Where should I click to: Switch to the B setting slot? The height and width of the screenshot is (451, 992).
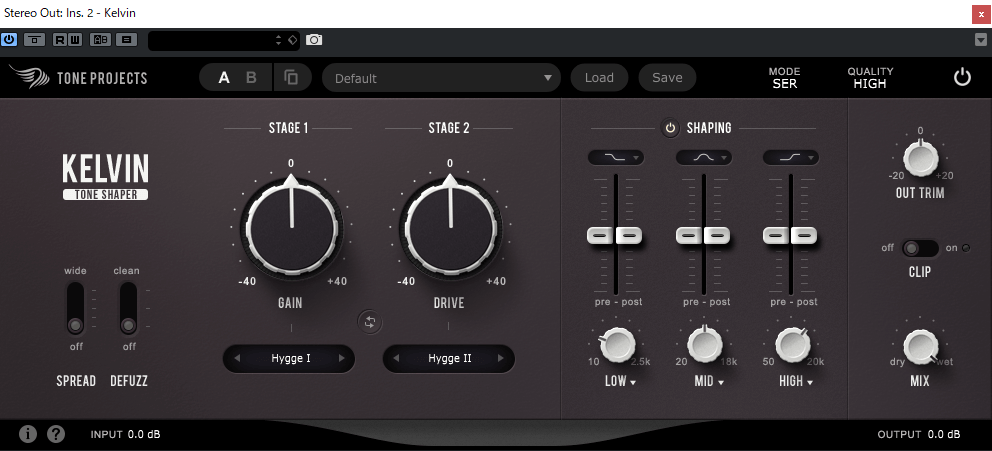(x=252, y=78)
